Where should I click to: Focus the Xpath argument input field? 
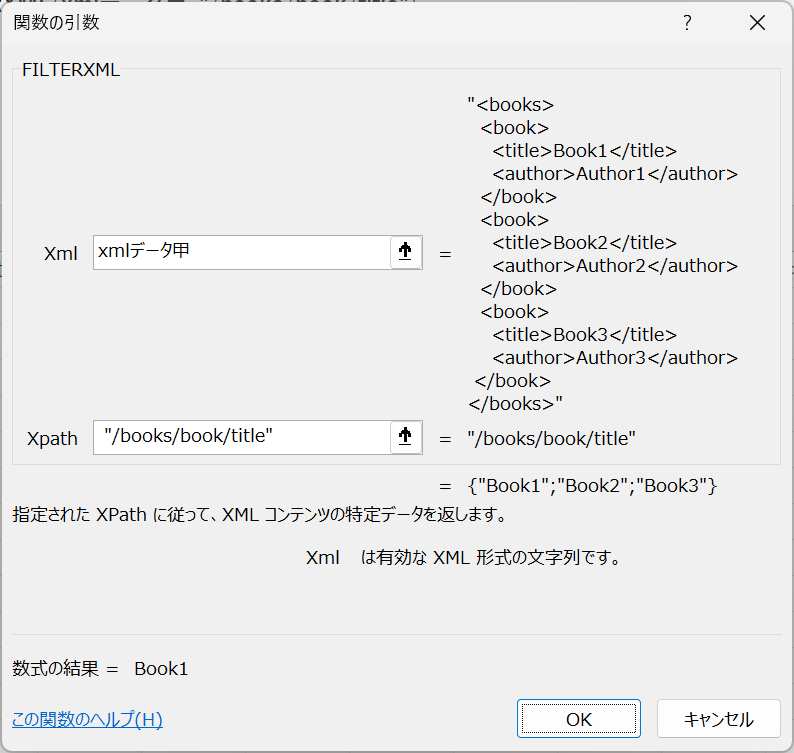point(242,437)
